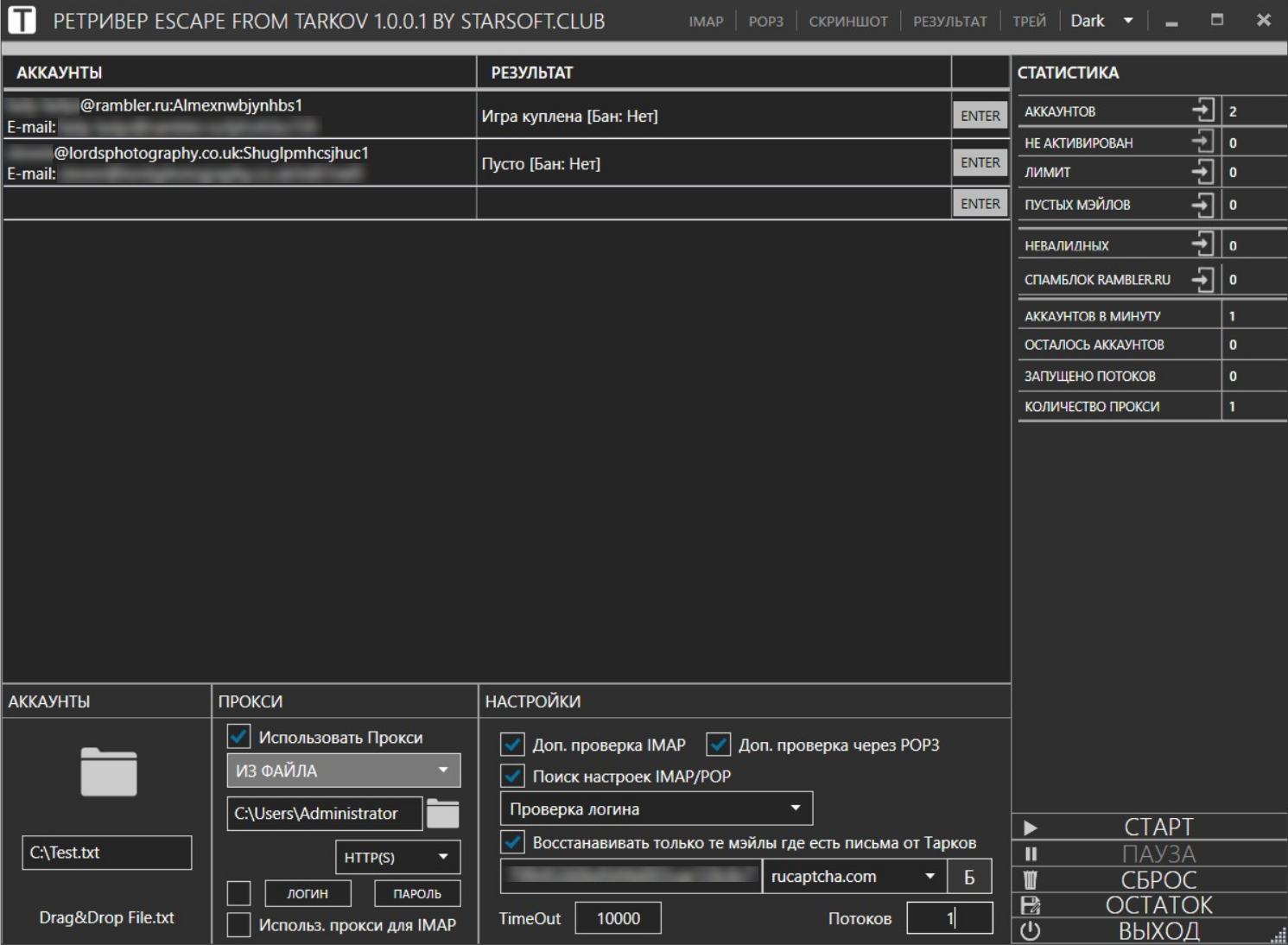The image size is (1288, 945).
Task: Browse for proxy file with folder icon
Action: [x=442, y=814]
